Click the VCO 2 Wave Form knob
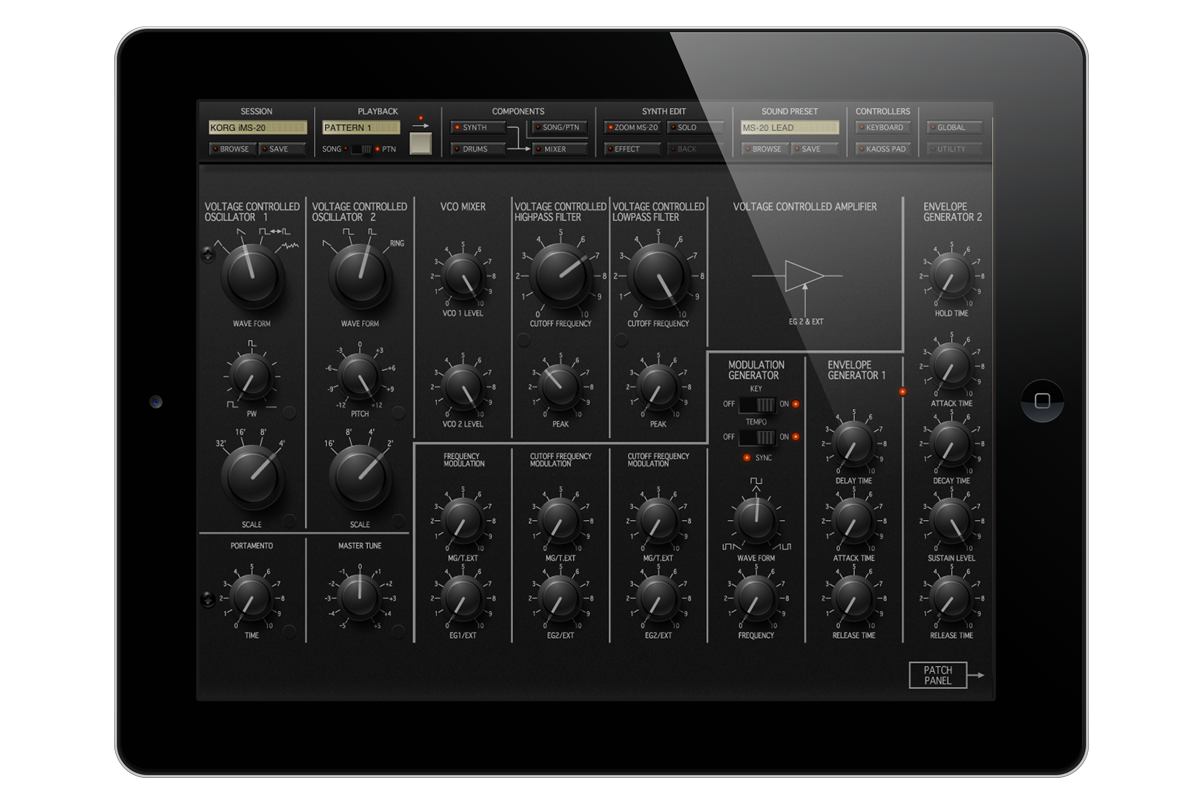This screenshot has height=800, width=1200. 360,276
